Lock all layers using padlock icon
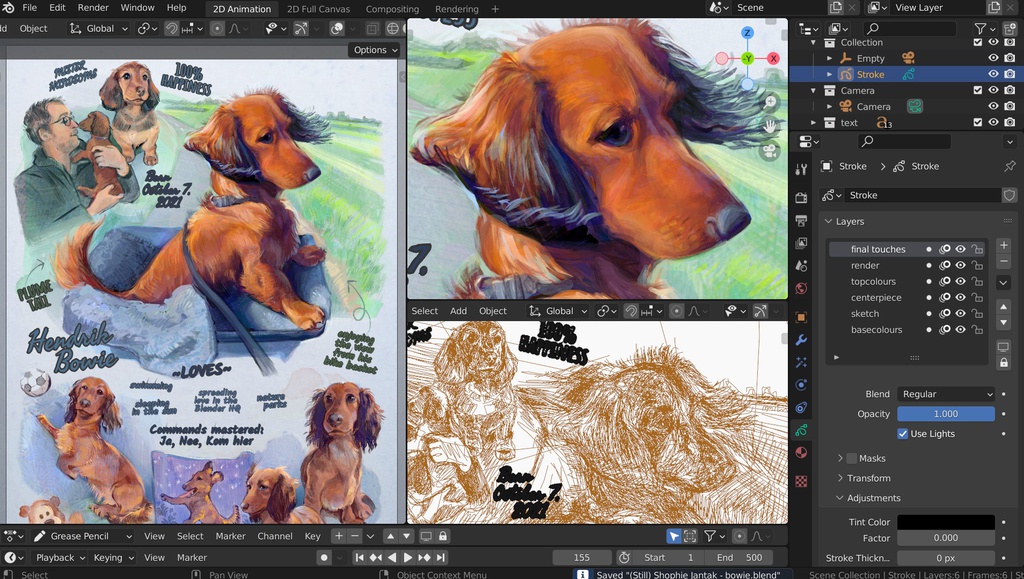Screen dimensions: 1024x579 click(1003, 363)
